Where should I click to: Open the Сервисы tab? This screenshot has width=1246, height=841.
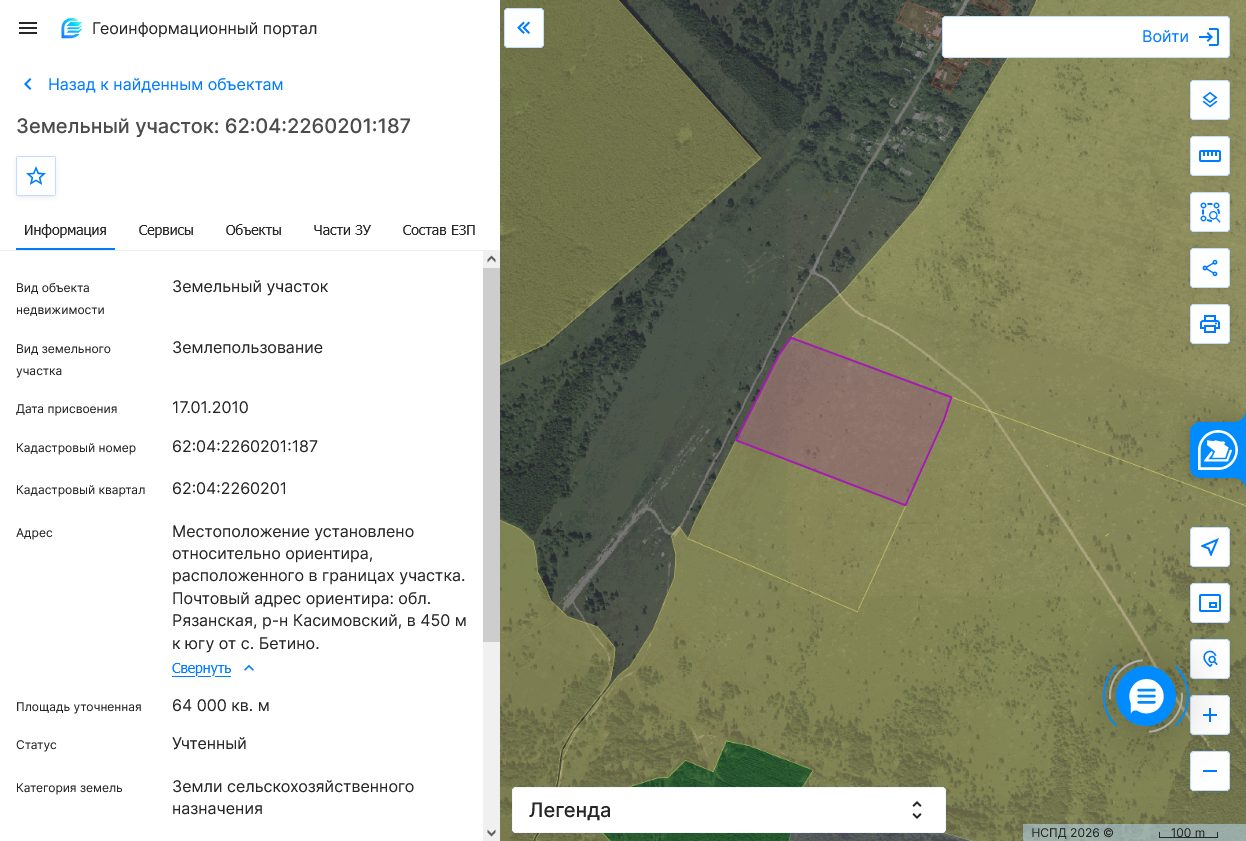point(166,230)
